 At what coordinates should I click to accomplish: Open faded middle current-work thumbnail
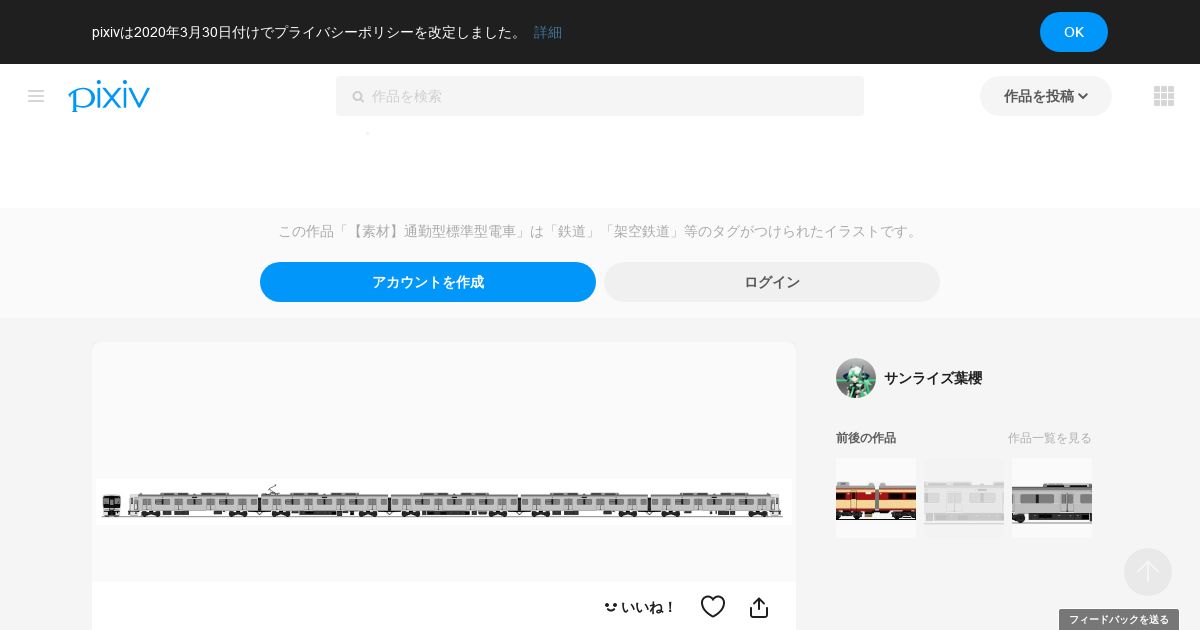964,498
